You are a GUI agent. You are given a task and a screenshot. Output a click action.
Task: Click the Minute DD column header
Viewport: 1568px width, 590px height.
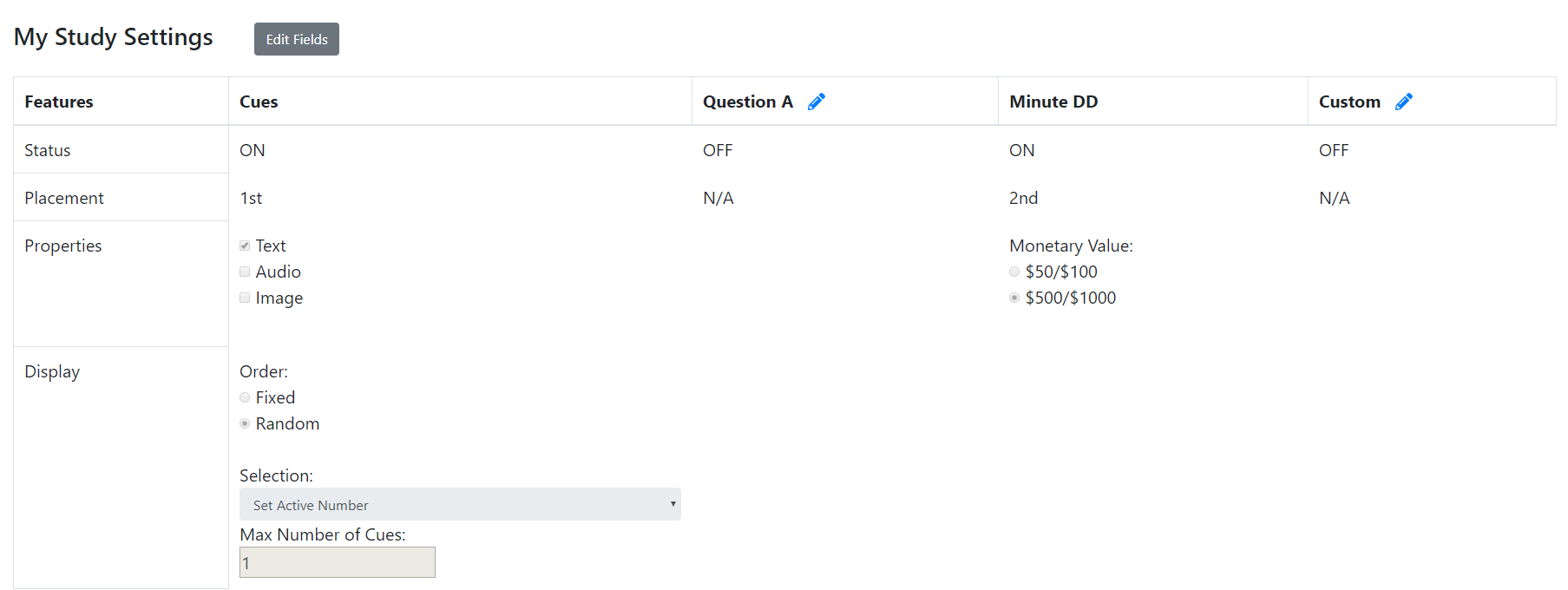click(x=1053, y=102)
